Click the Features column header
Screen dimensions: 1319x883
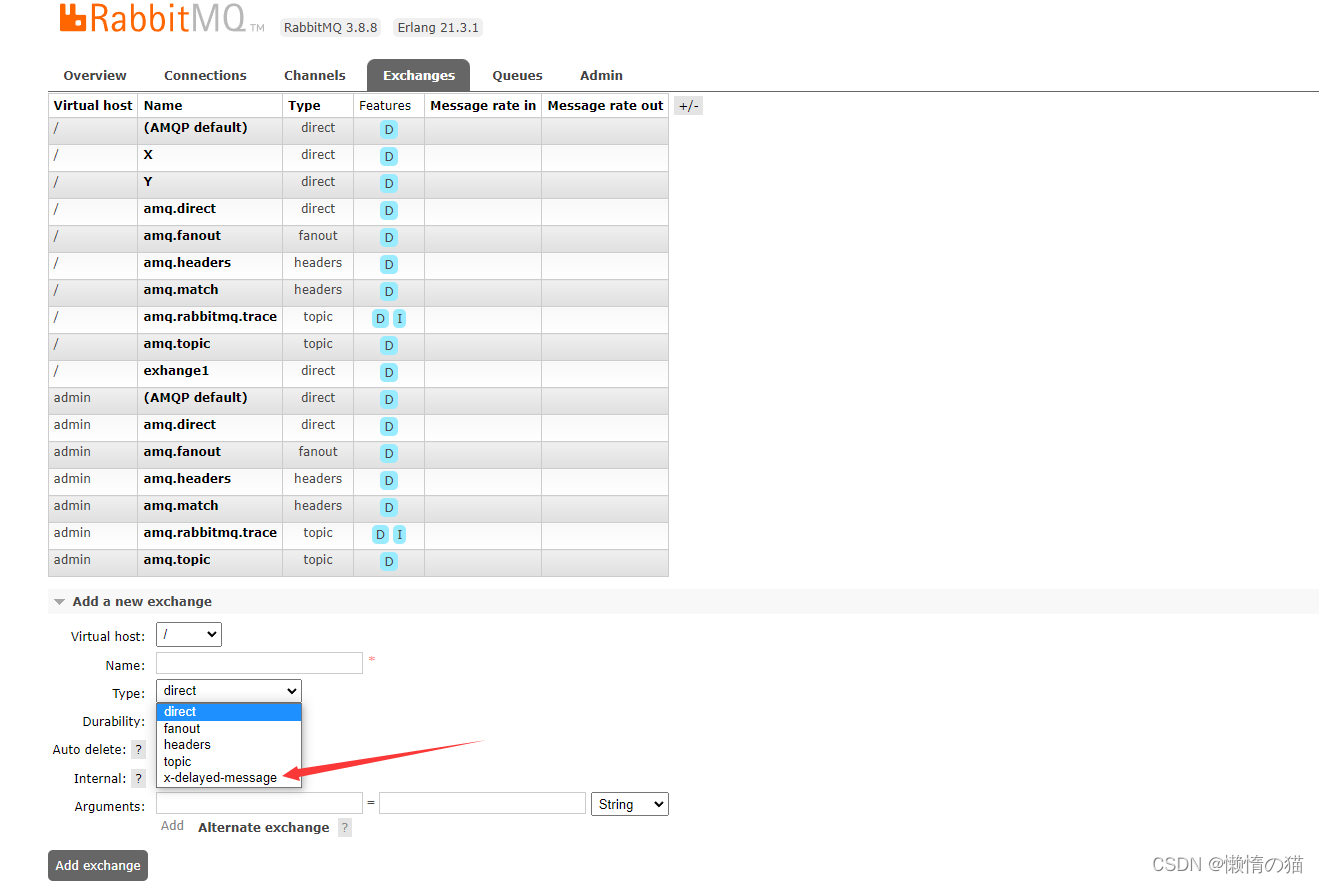pyautogui.click(x=385, y=105)
